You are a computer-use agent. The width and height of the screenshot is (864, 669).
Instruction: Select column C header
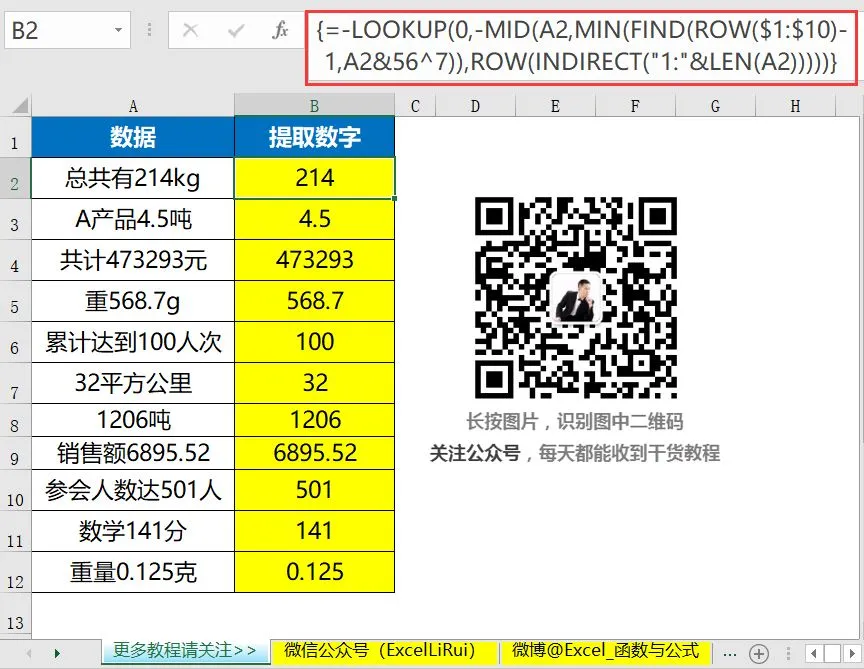click(x=415, y=105)
